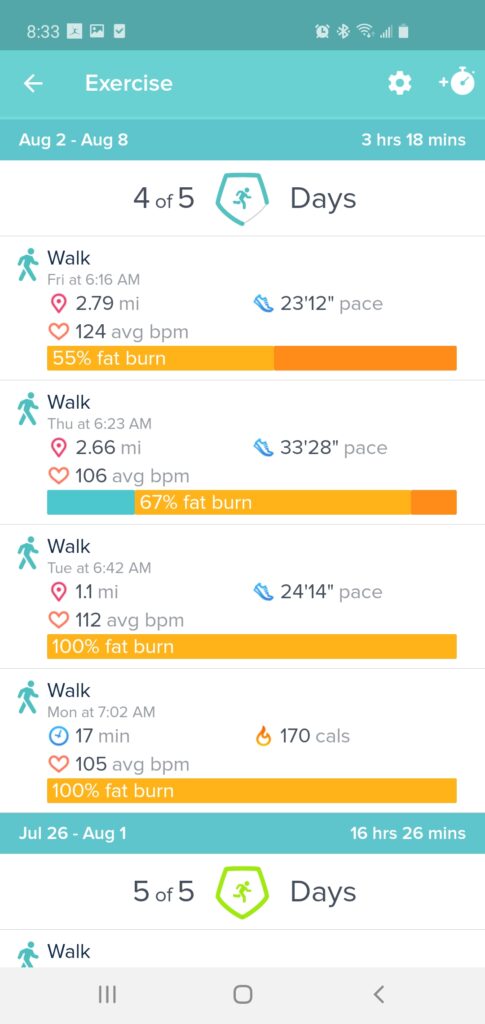Start a new exercise with the stopwatch icon

[x=457, y=81]
